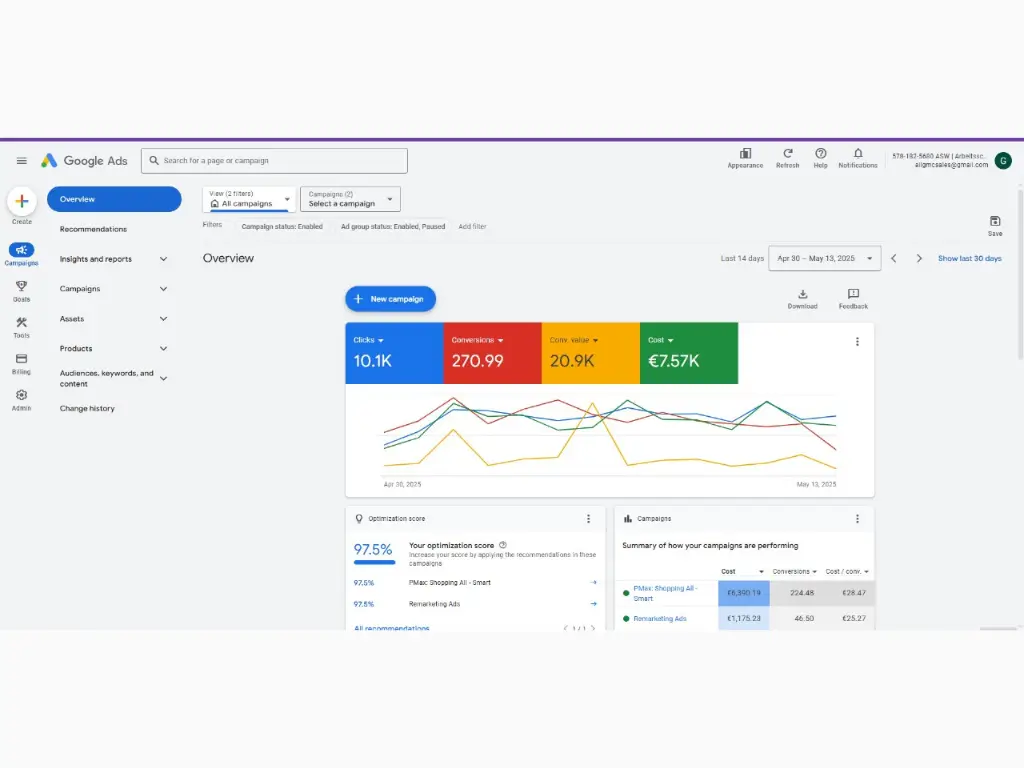1024x768 pixels.
Task: Click the Show last 30 days link
Action: 969,259
